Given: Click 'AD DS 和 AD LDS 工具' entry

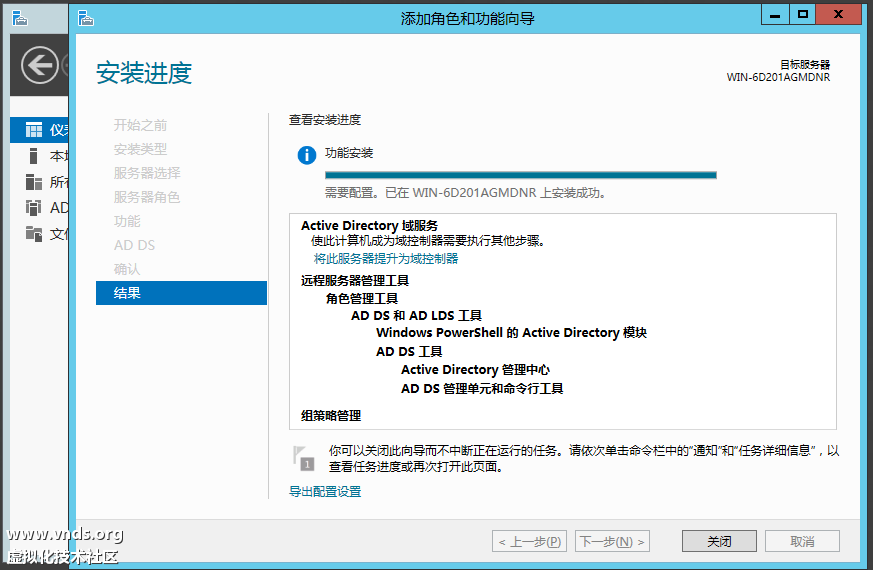Looking at the screenshot, I should click(416, 316).
